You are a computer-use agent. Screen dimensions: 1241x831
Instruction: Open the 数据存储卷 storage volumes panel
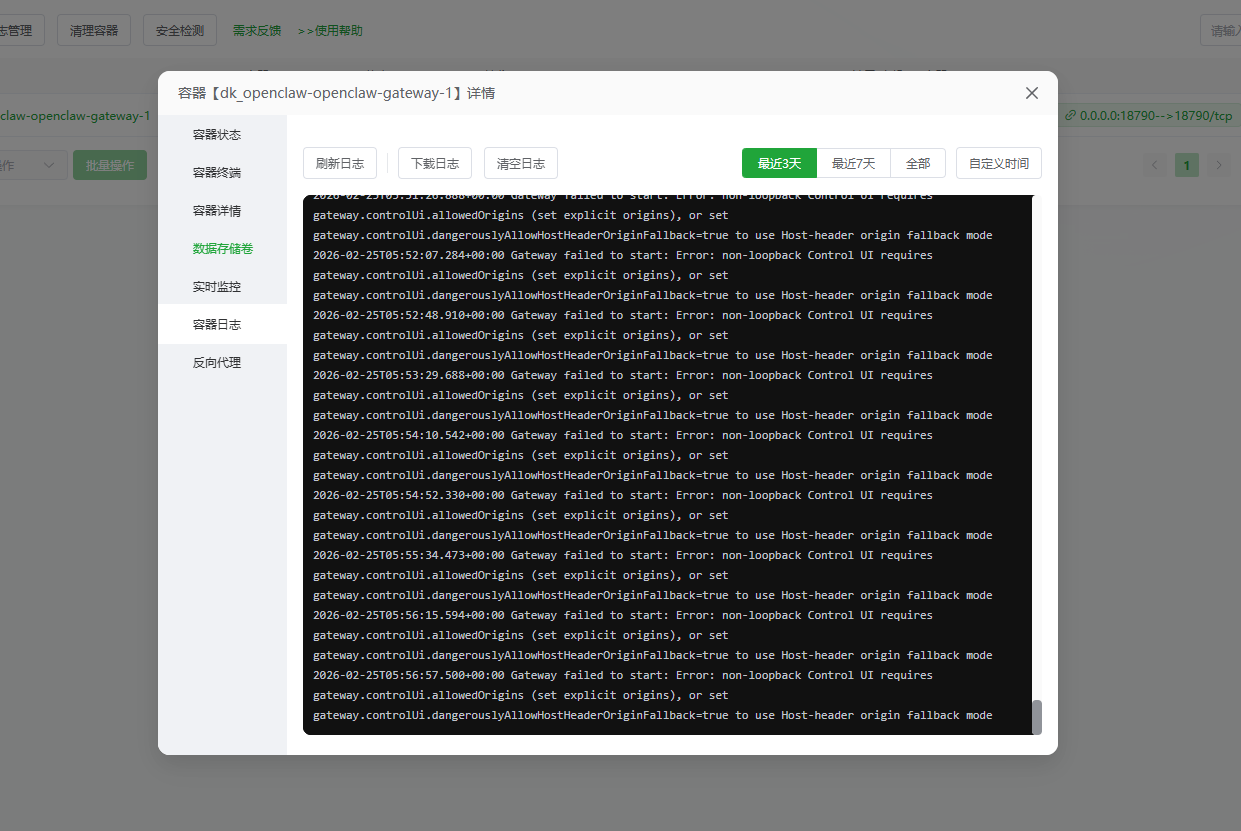click(222, 248)
